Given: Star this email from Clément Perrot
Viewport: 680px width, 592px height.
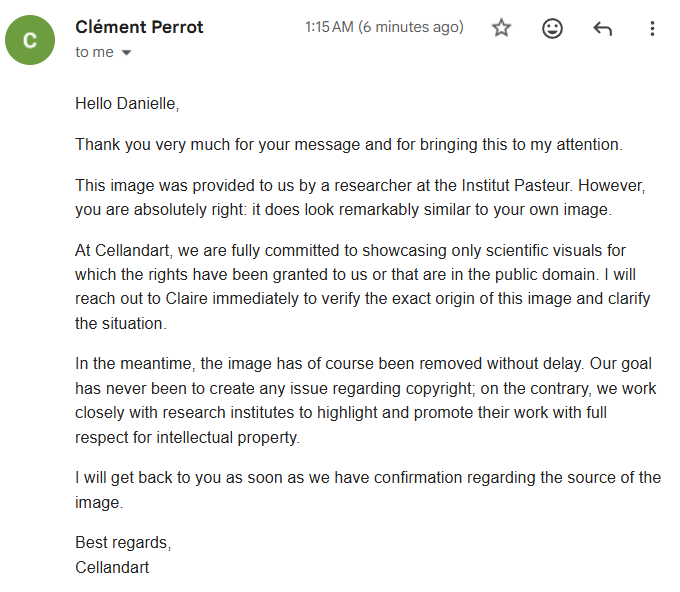Looking at the screenshot, I should pyautogui.click(x=502, y=29).
